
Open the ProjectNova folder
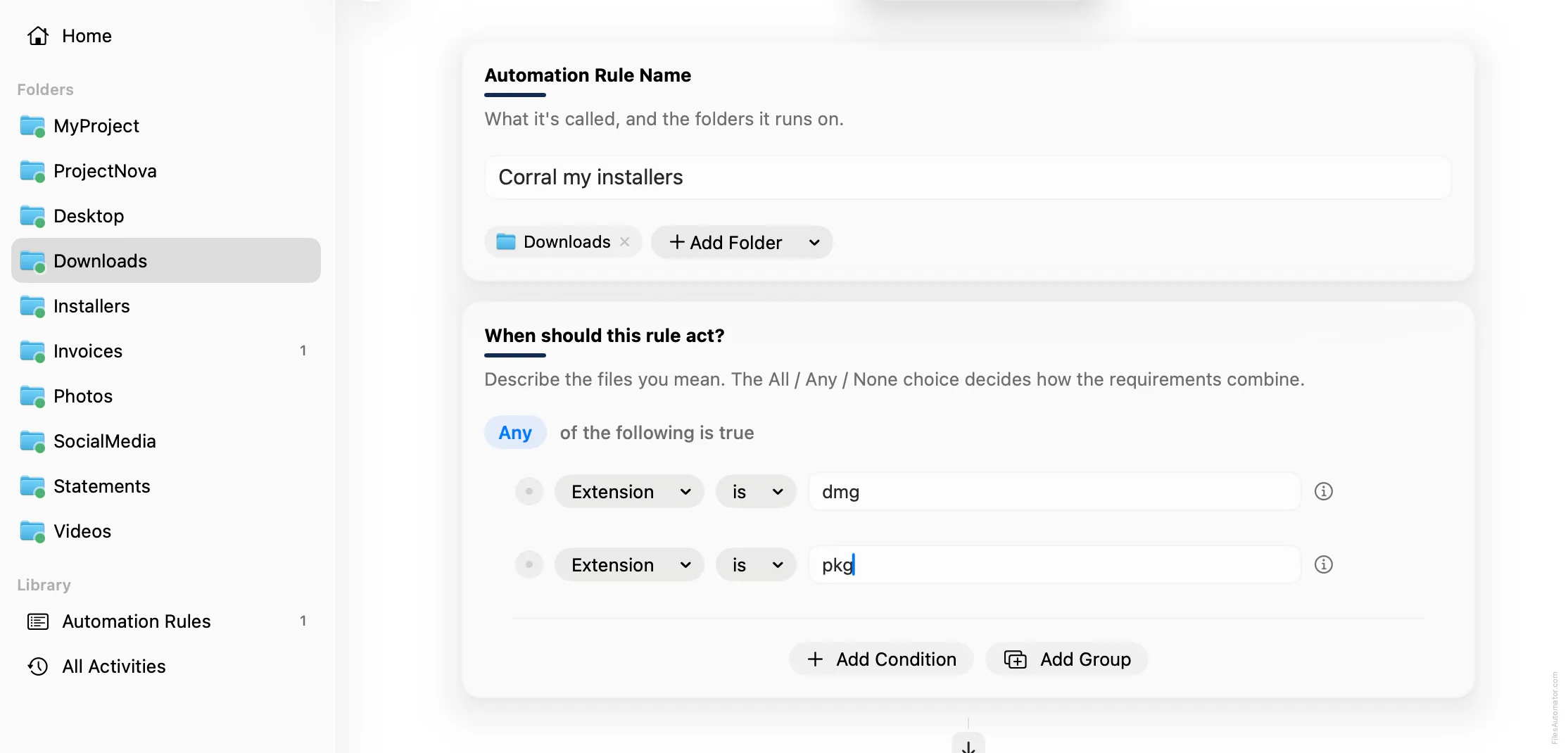coord(166,171)
